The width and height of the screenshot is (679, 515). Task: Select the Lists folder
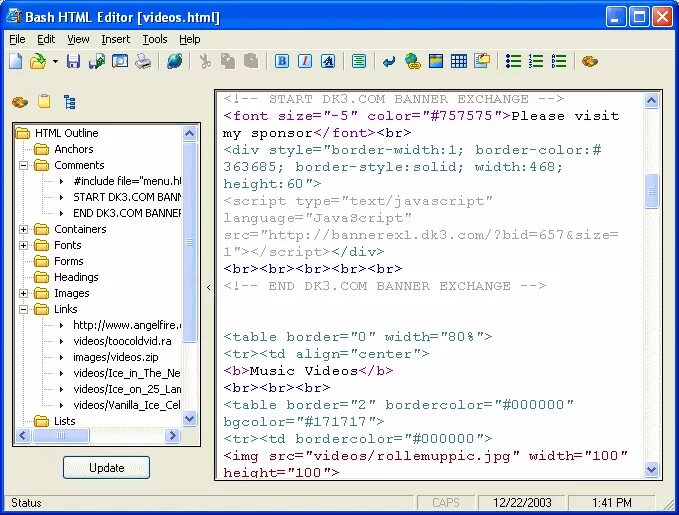pyautogui.click(x=65, y=421)
